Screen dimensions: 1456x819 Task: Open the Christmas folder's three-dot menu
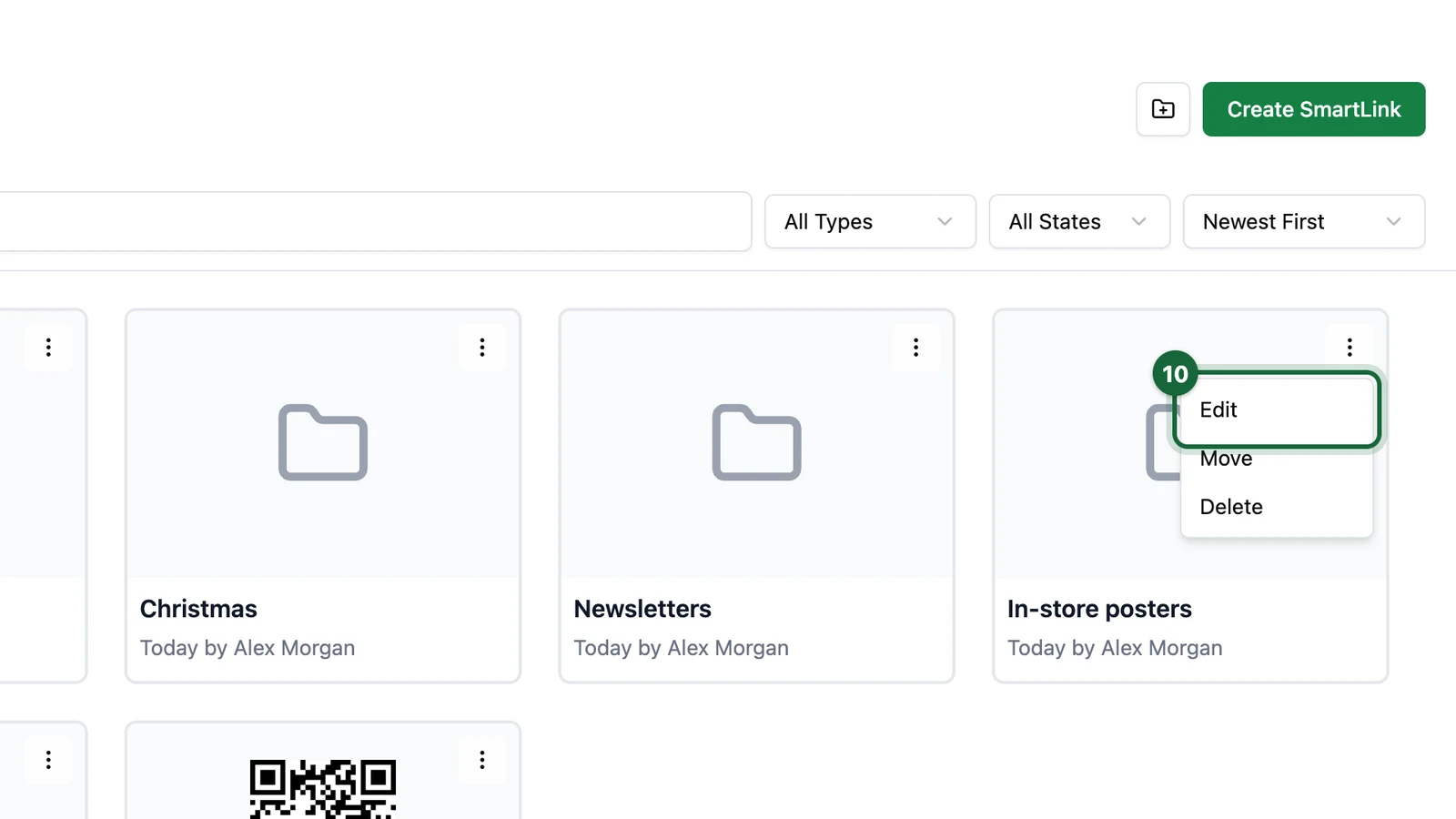[x=482, y=347]
